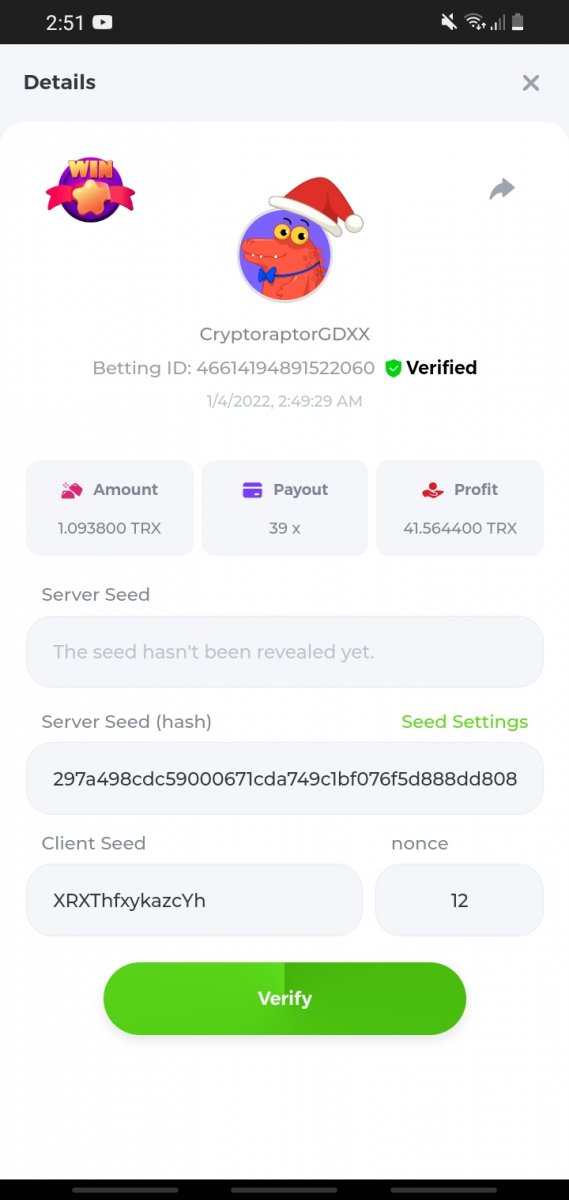Image resolution: width=569 pixels, height=1200 pixels.
Task: Tap the 41.564400 TRX Profit card
Action: click(460, 508)
